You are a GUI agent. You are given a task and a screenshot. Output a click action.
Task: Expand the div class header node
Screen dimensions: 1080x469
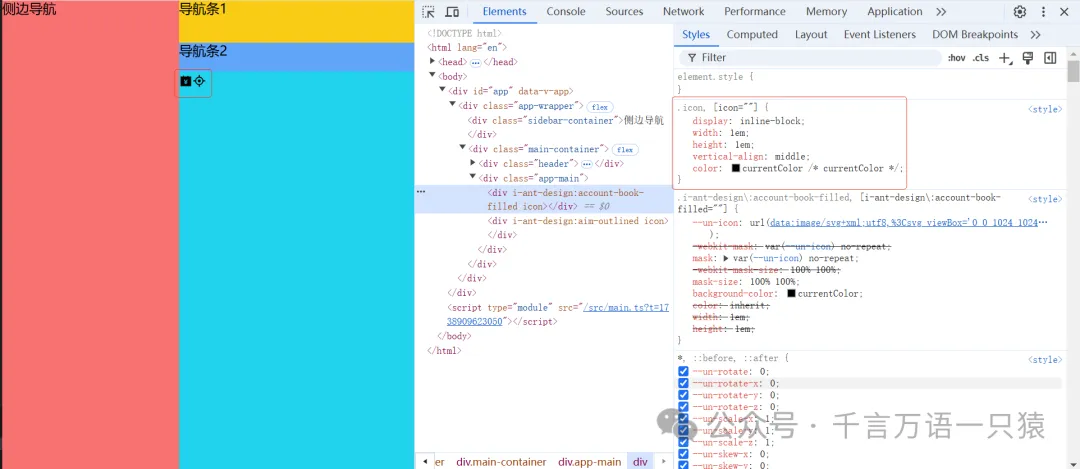(x=473, y=163)
